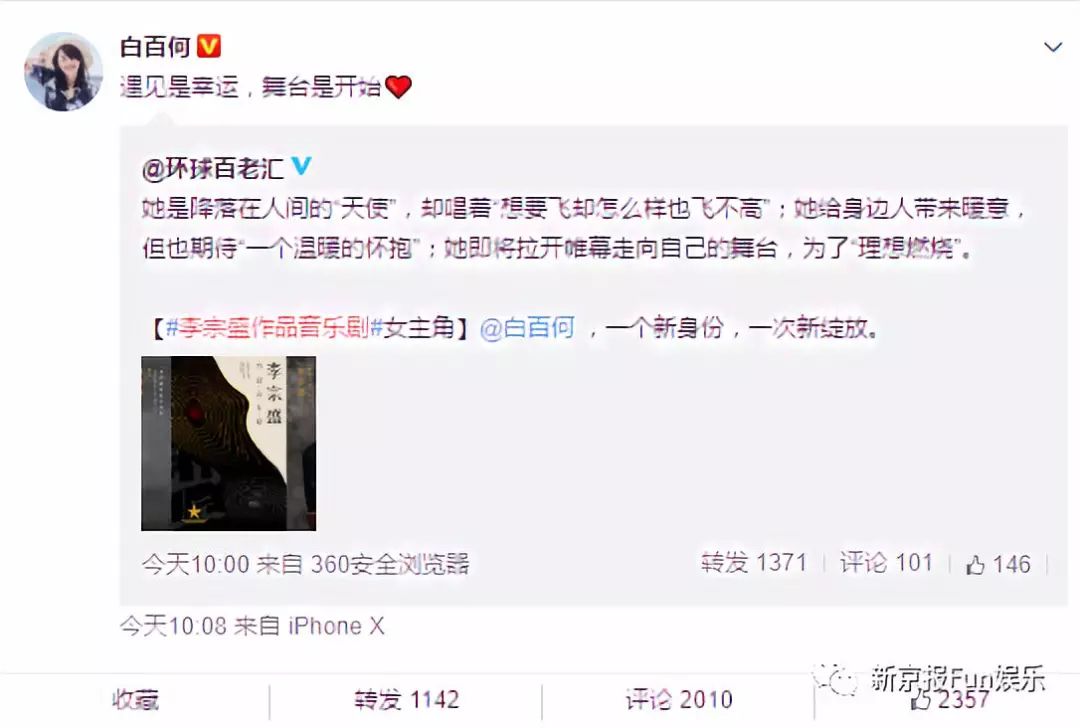Open the 白百何 username link
1080x728 pixels.
[156, 47]
